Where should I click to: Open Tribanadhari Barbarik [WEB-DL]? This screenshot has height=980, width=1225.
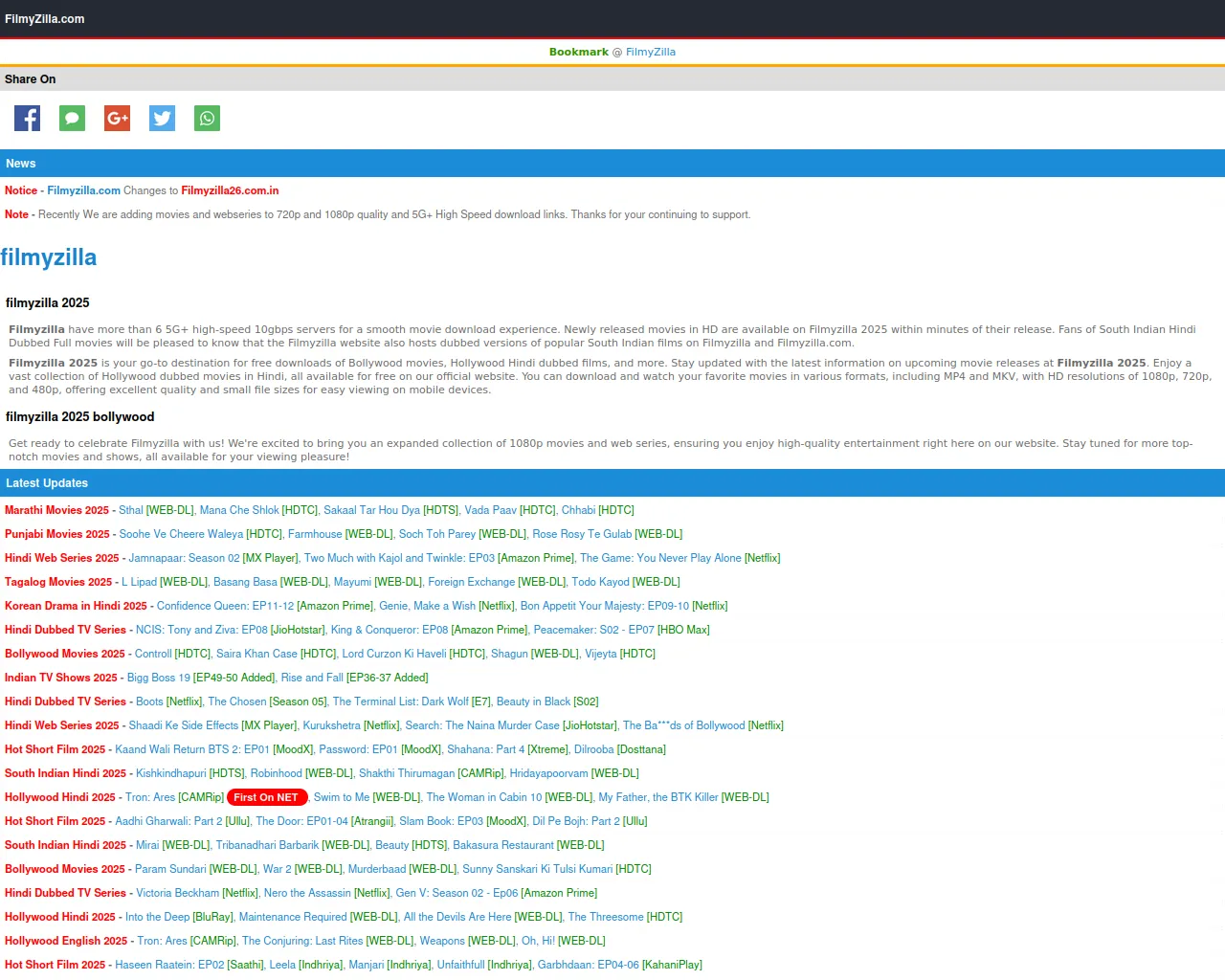point(293,845)
